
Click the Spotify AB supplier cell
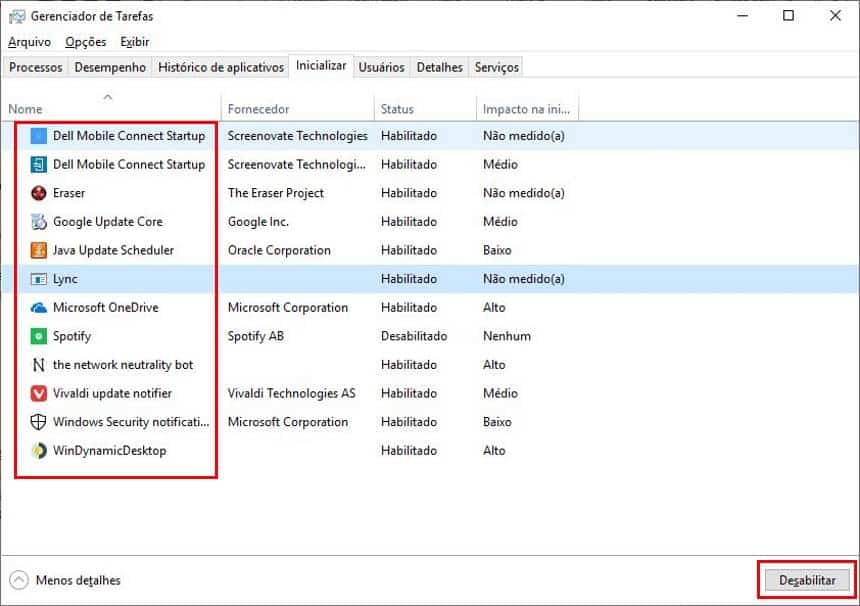(256, 336)
